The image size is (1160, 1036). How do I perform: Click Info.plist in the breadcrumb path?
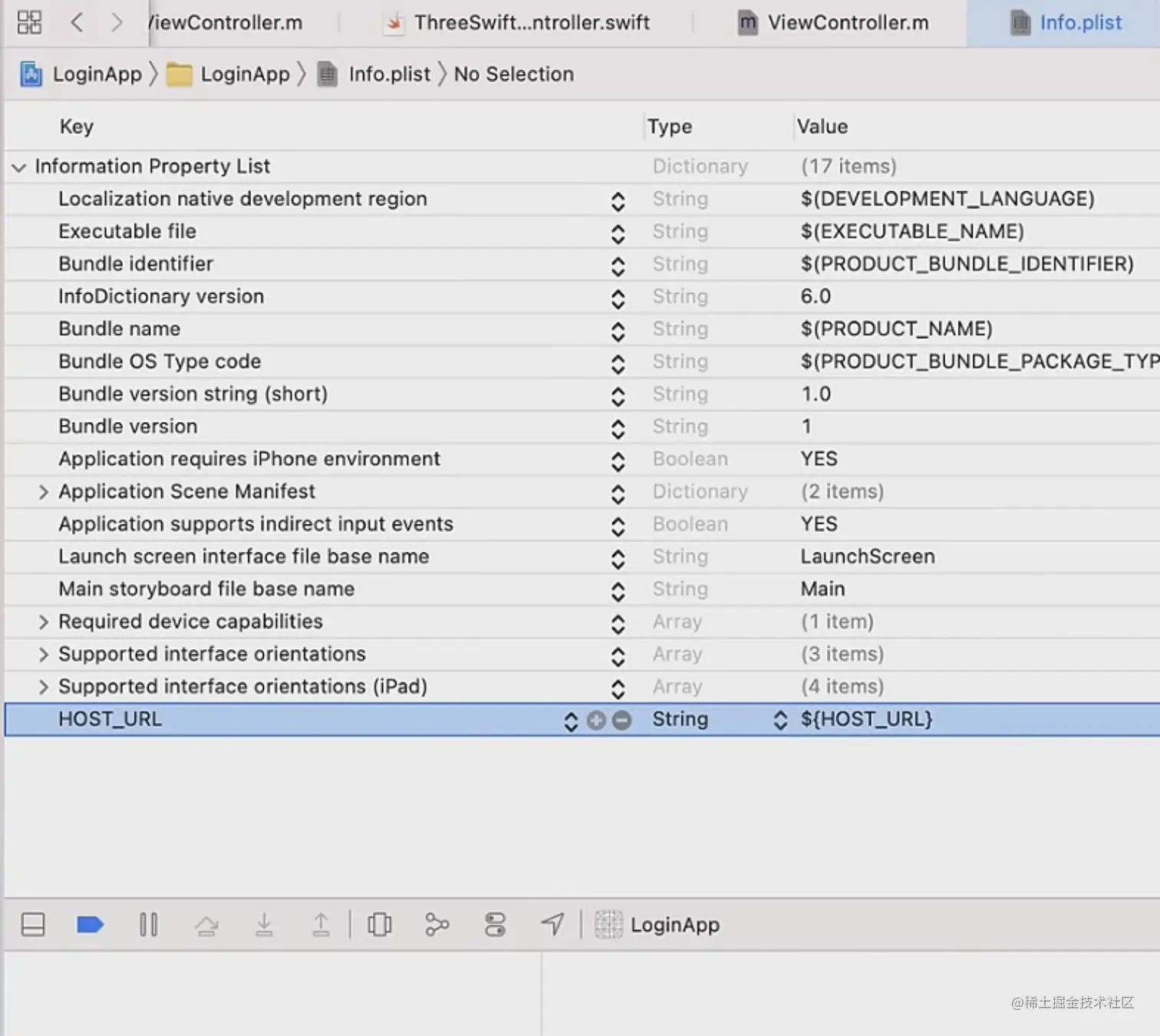pyautogui.click(x=374, y=74)
